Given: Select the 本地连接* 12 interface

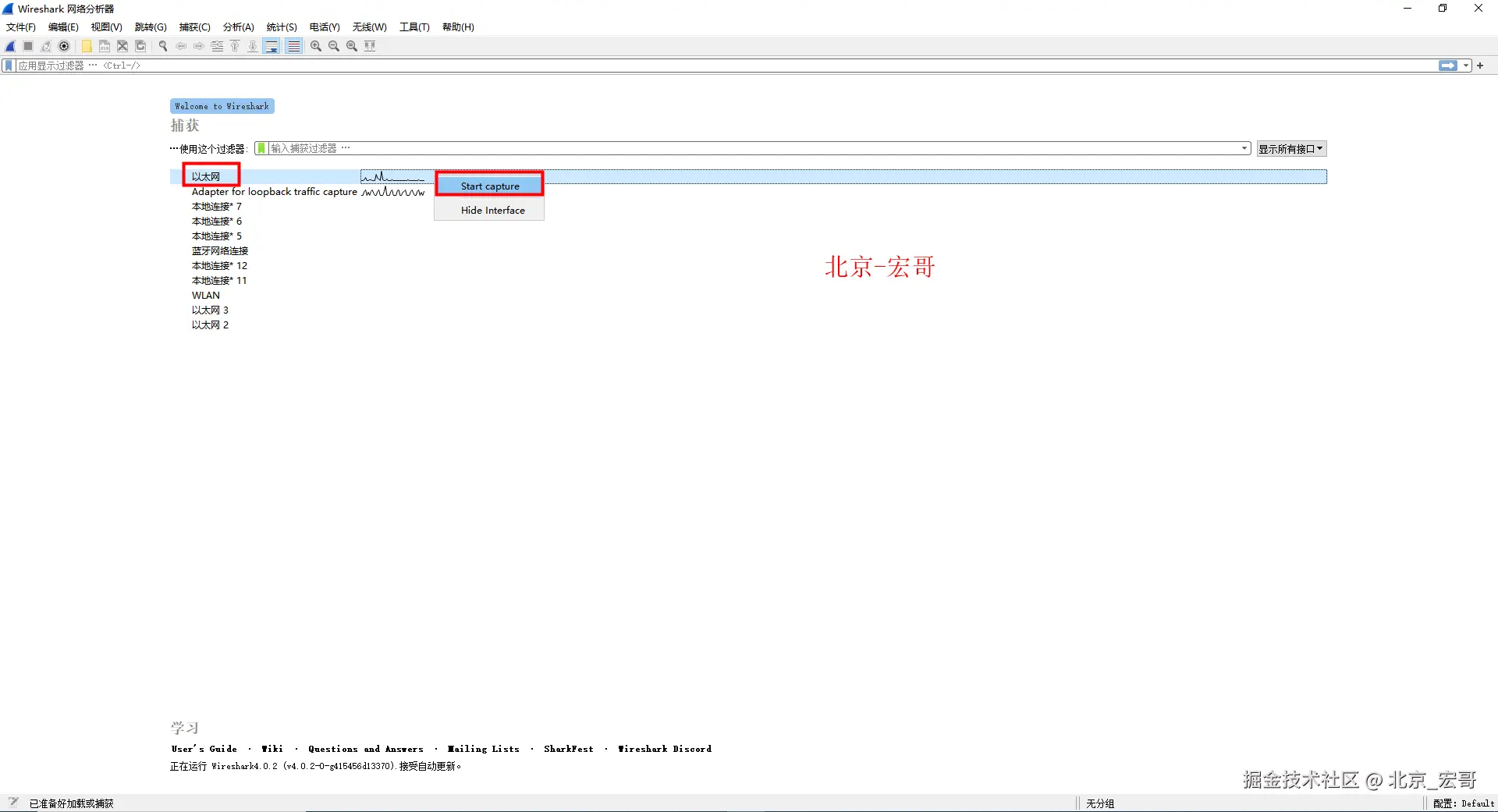Looking at the screenshot, I should (x=219, y=266).
